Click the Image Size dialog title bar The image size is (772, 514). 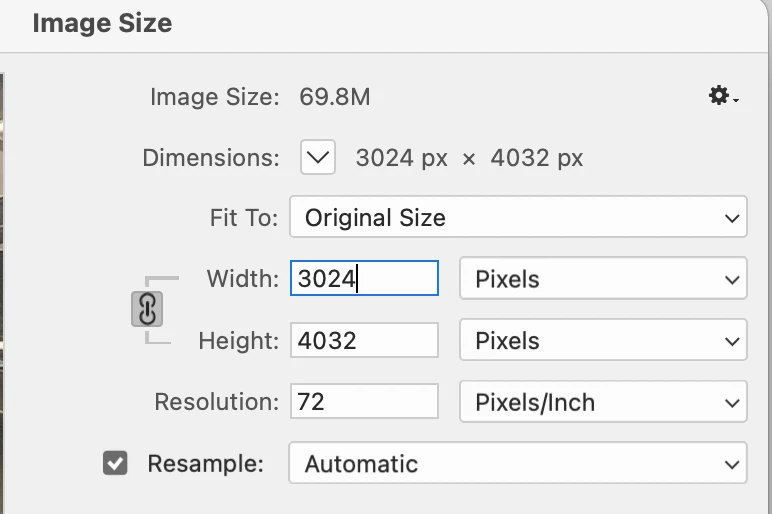click(x=384, y=25)
